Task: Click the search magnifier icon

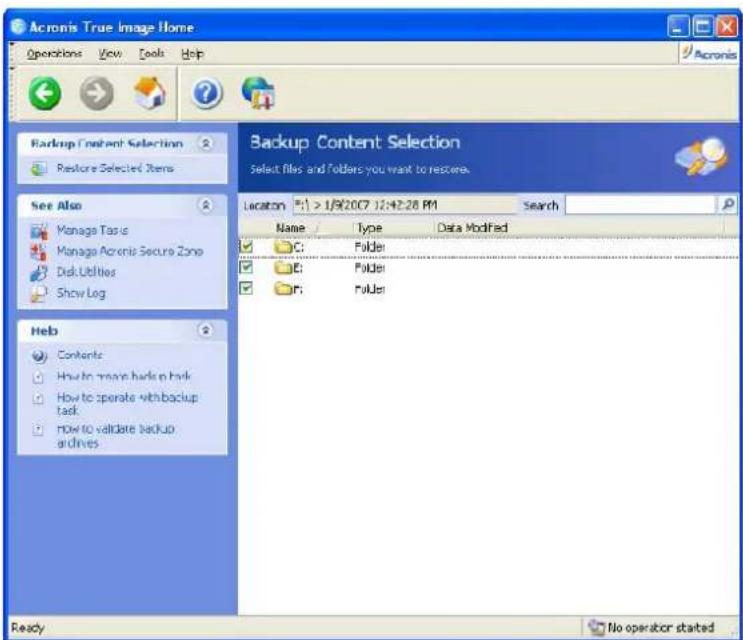Action: tap(728, 205)
